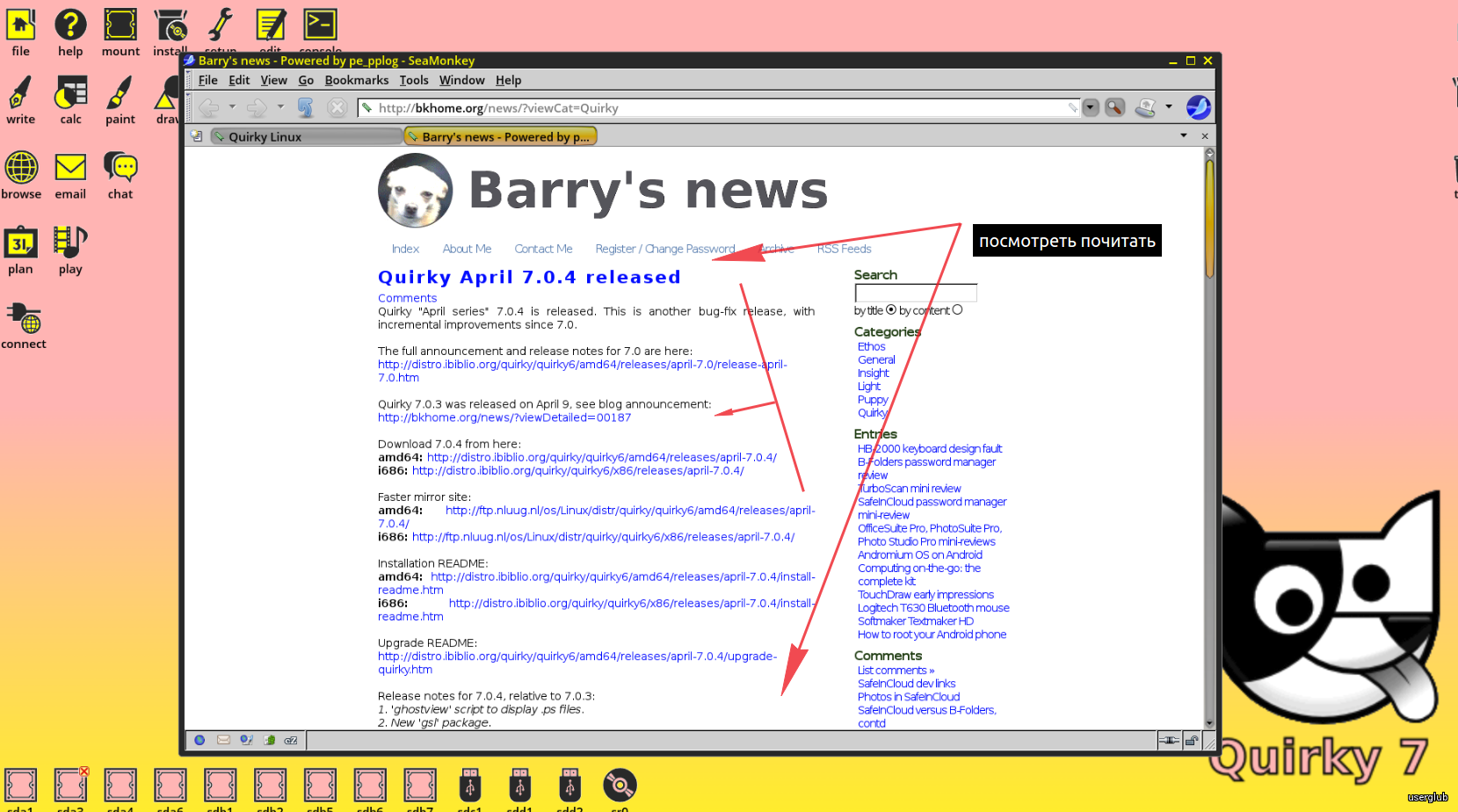
Task: Click the Stop loading button
Action: 337,108
